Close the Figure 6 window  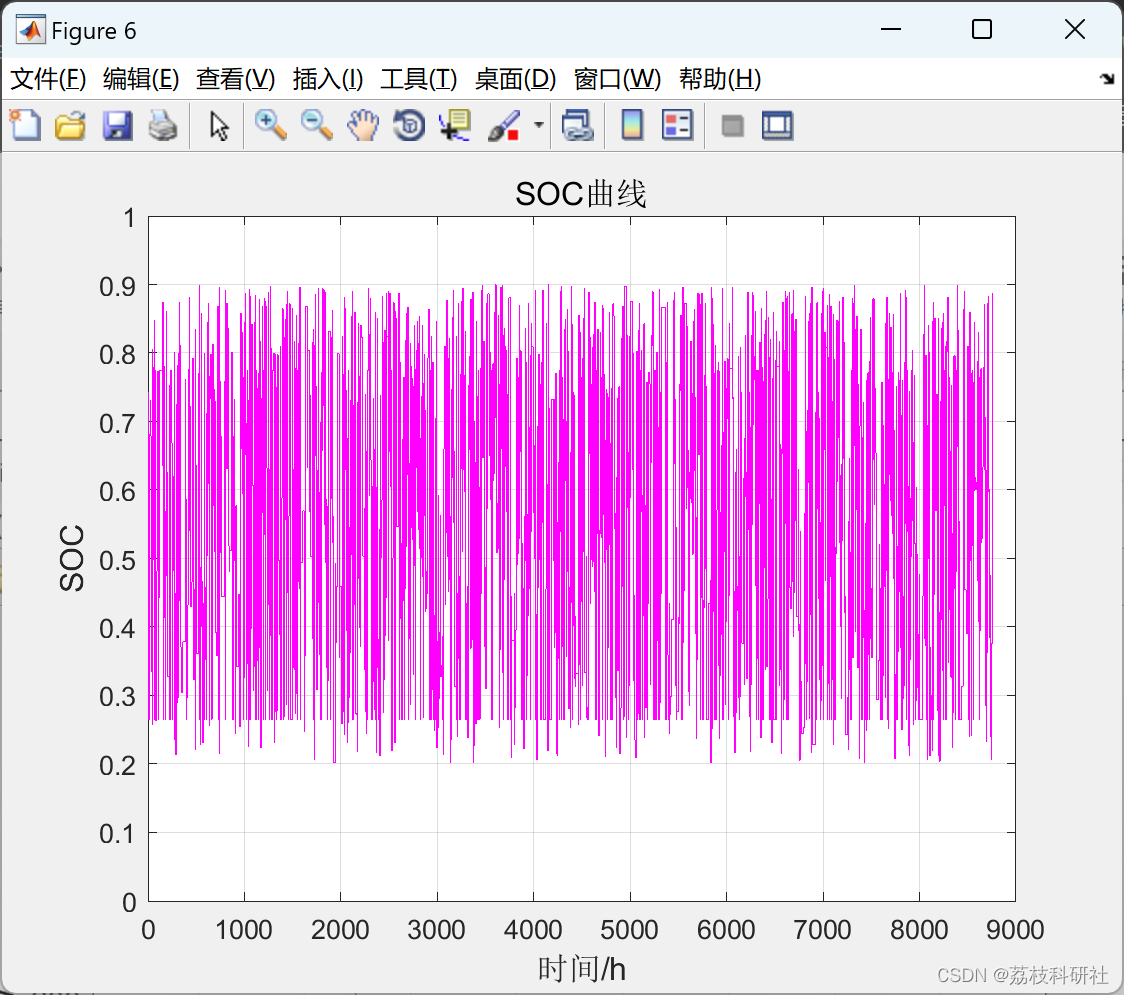click(1075, 29)
